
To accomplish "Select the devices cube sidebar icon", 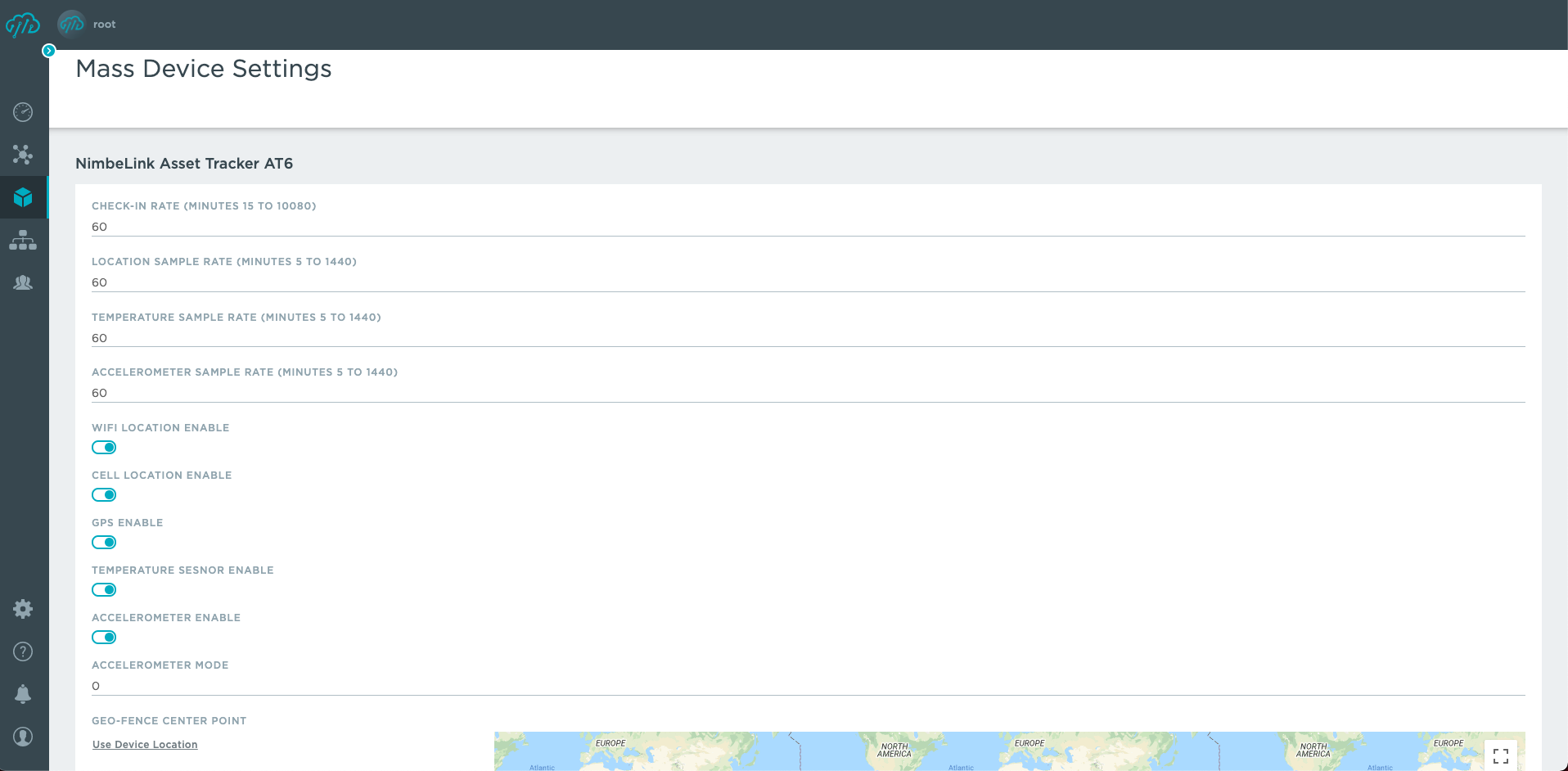I will [x=23, y=197].
